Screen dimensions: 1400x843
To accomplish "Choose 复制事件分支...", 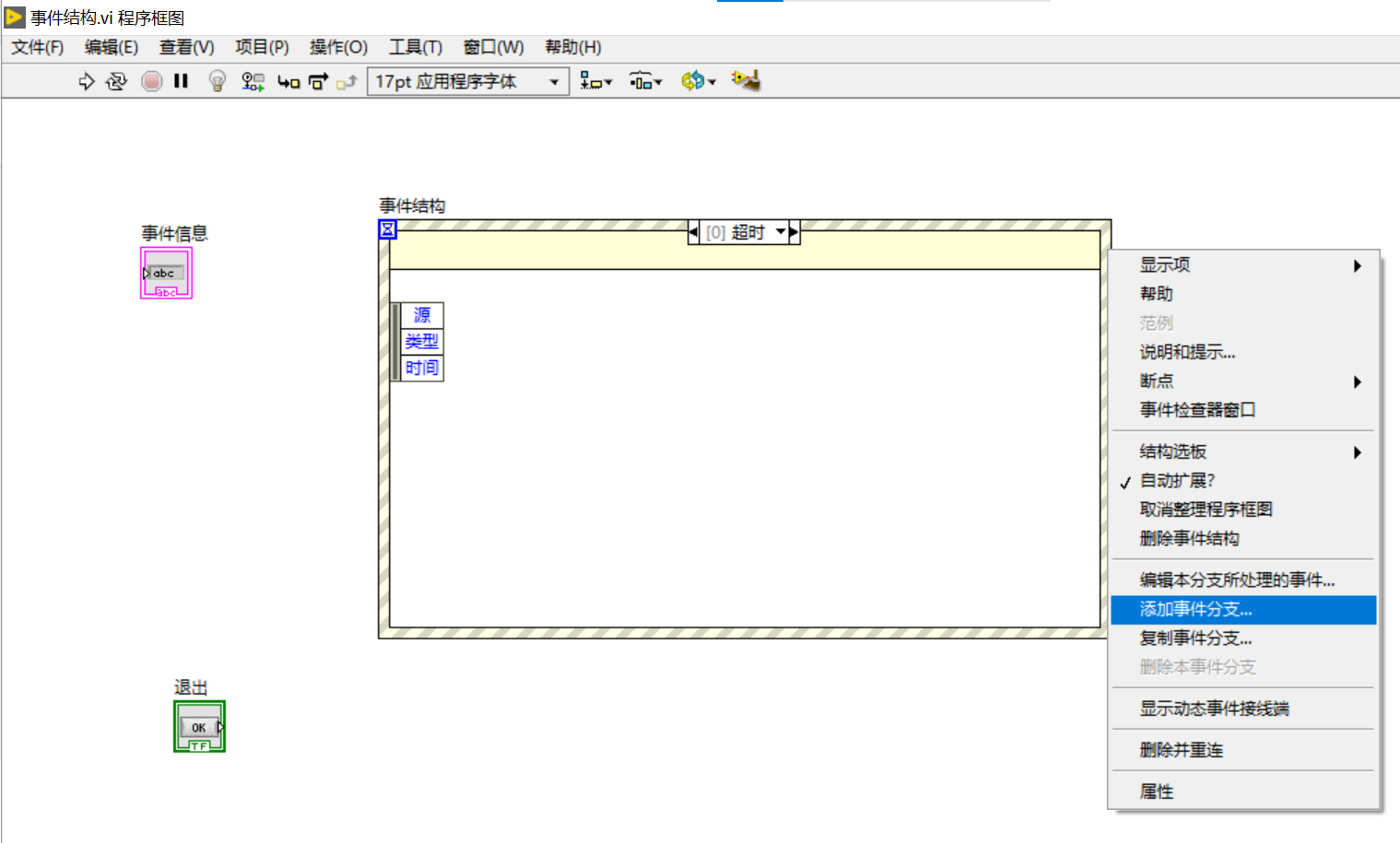I will coord(1243,638).
